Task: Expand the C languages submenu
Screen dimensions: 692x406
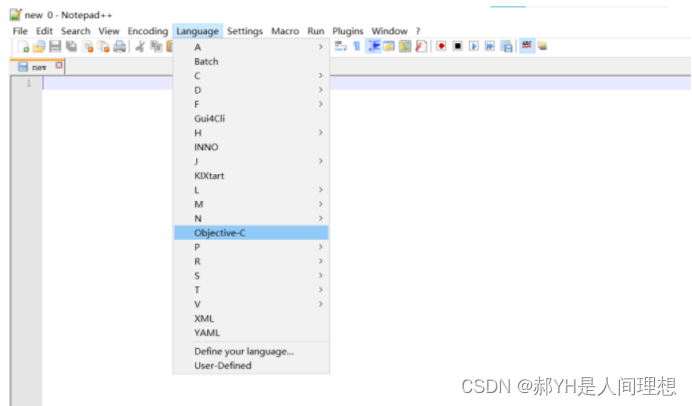Action: (x=251, y=76)
